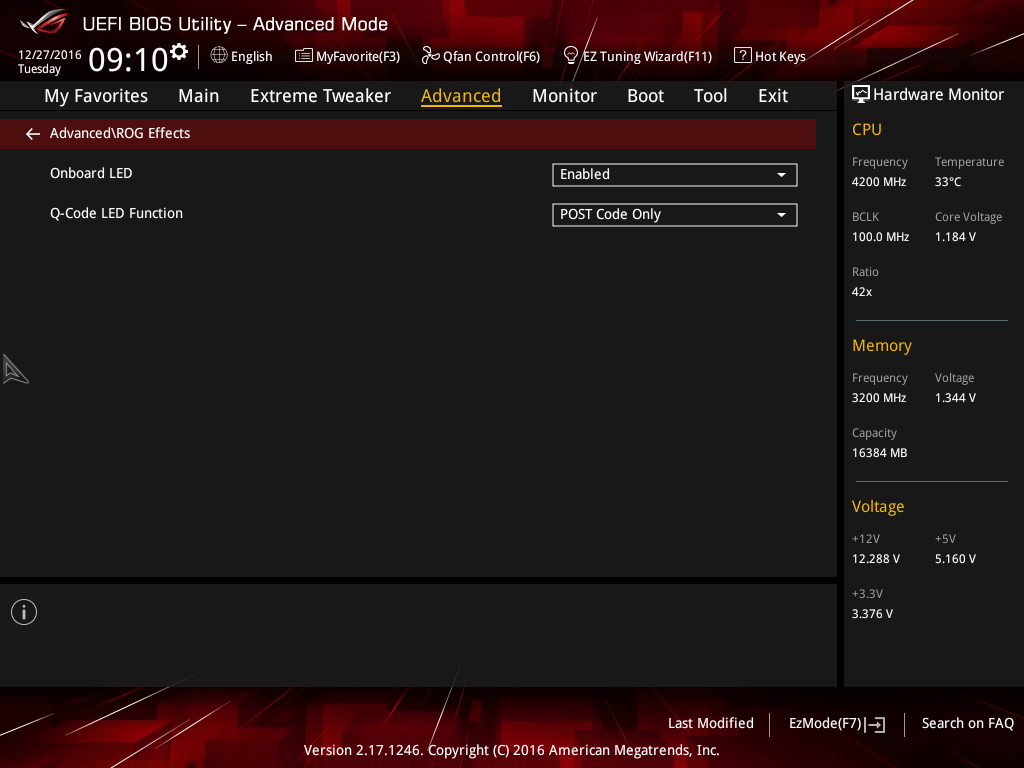
Task: Click the 12/27/2016 date text
Action: pos(50,54)
